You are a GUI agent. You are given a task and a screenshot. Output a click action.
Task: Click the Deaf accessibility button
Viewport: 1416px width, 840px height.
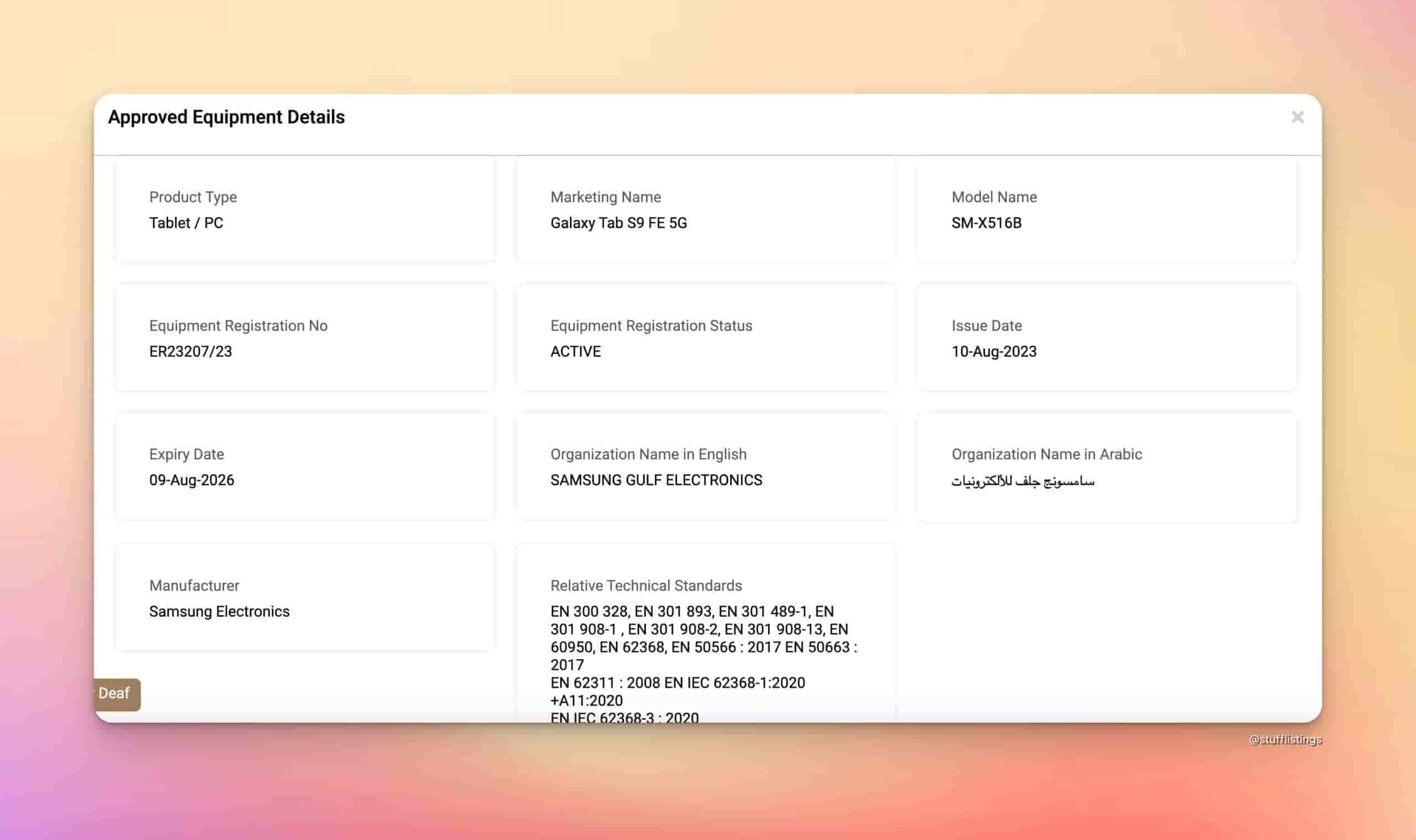coord(116,693)
